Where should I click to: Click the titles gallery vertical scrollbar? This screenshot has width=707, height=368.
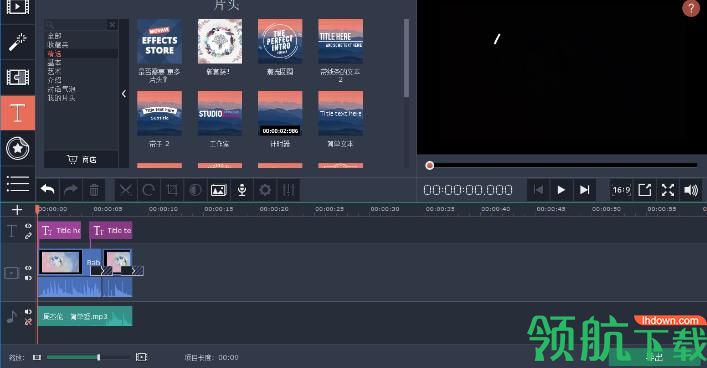point(406,58)
